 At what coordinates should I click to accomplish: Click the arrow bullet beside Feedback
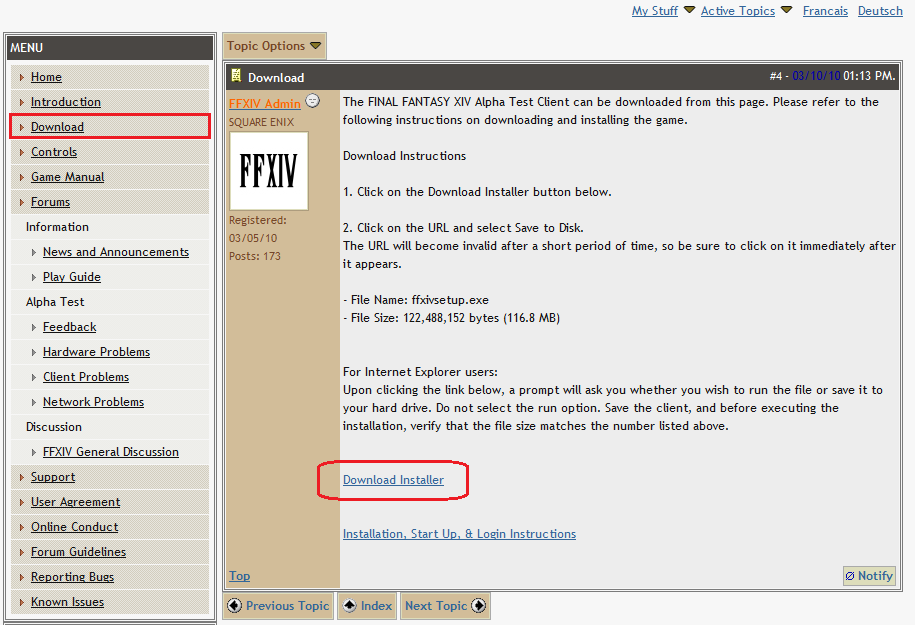(x=34, y=327)
